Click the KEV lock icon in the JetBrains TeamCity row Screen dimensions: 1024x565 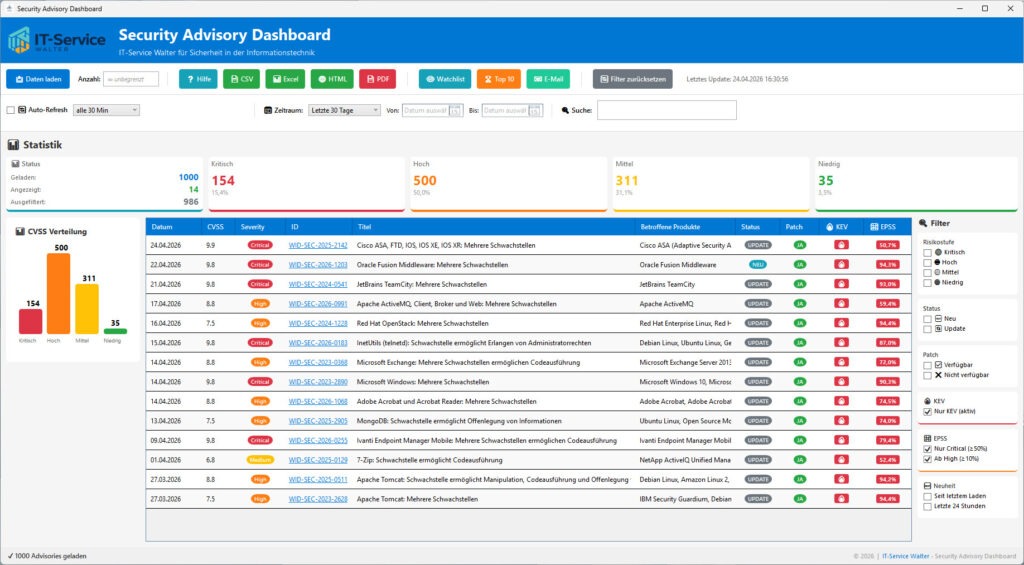click(x=841, y=284)
